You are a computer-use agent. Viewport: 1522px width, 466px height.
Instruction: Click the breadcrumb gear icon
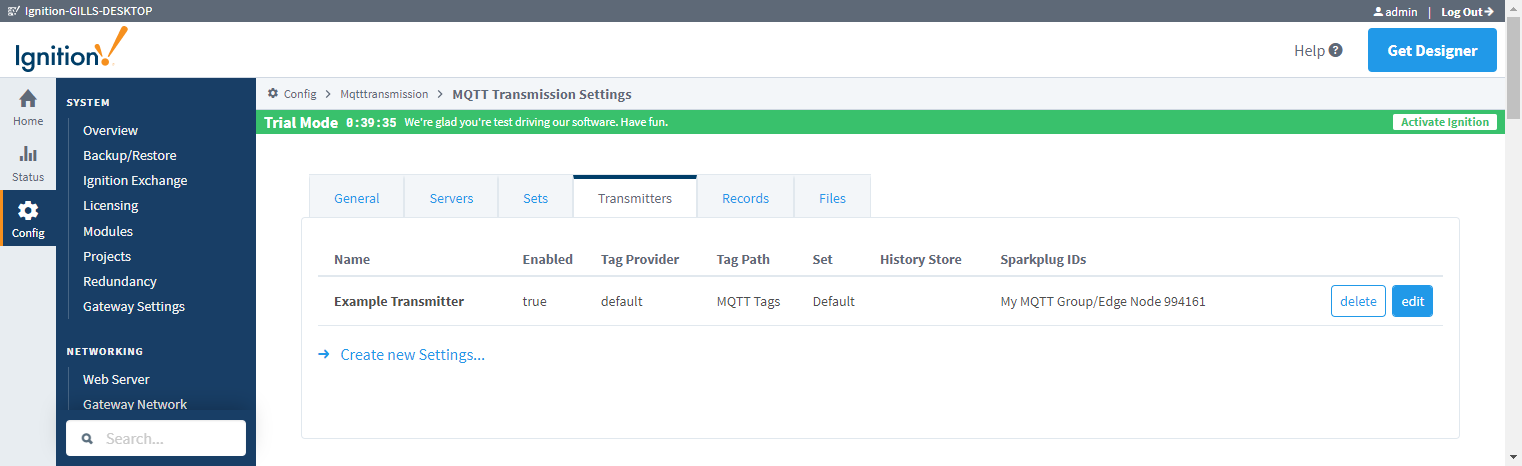pyautogui.click(x=273, y=93)
